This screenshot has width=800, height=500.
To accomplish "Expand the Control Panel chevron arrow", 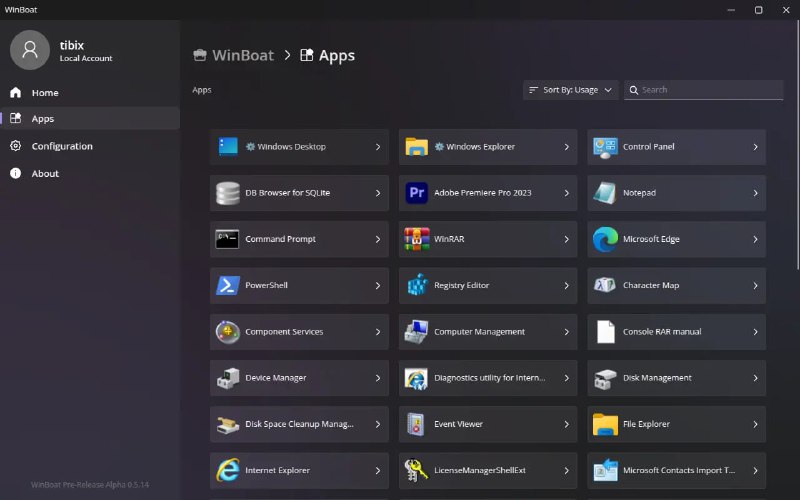I will pyautogui.click(x=756, y=147).
